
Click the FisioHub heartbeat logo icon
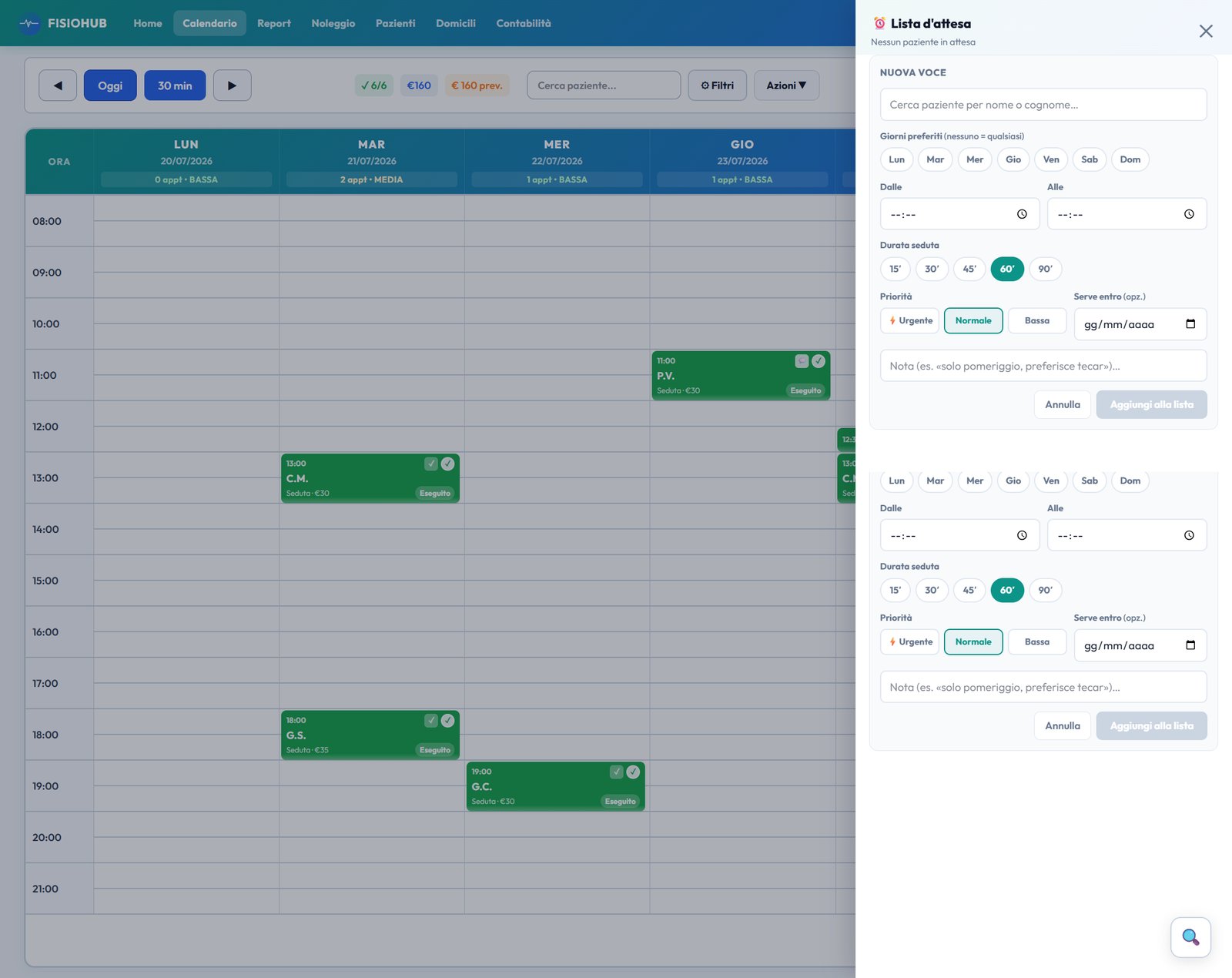pyautogui.click(x=29, y=23)
